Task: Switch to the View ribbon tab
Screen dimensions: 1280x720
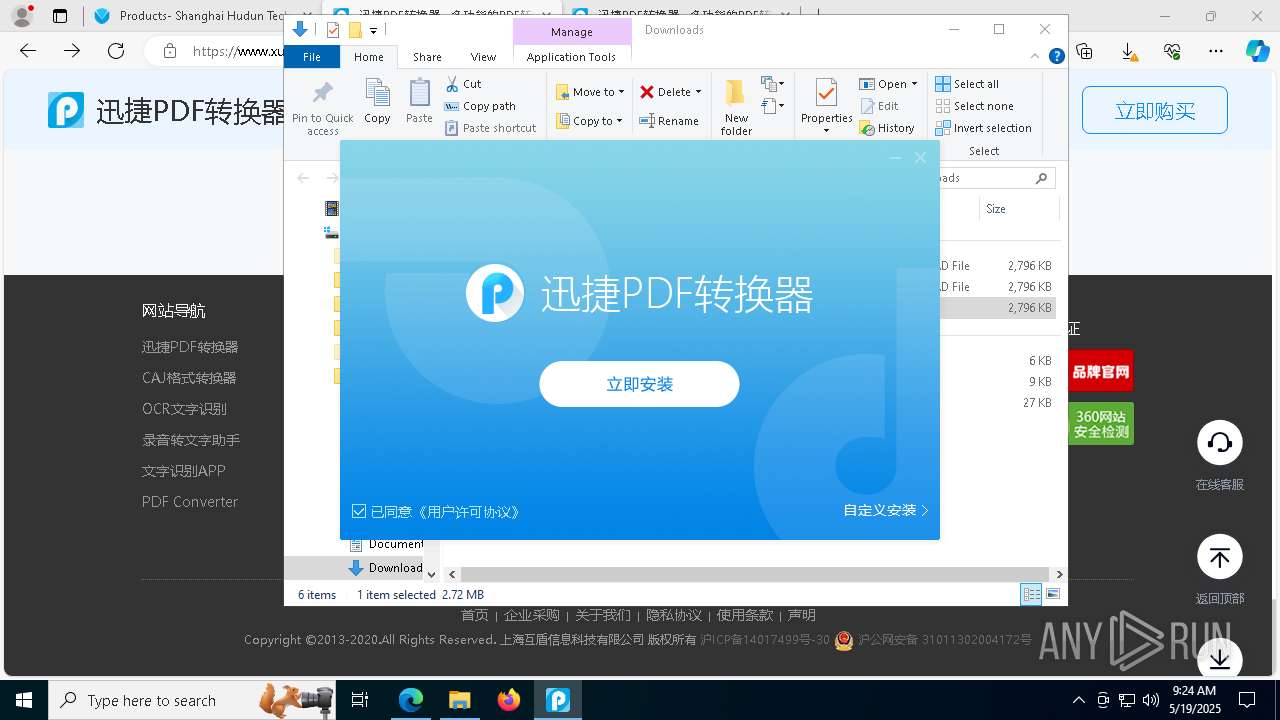Action: 483,57
